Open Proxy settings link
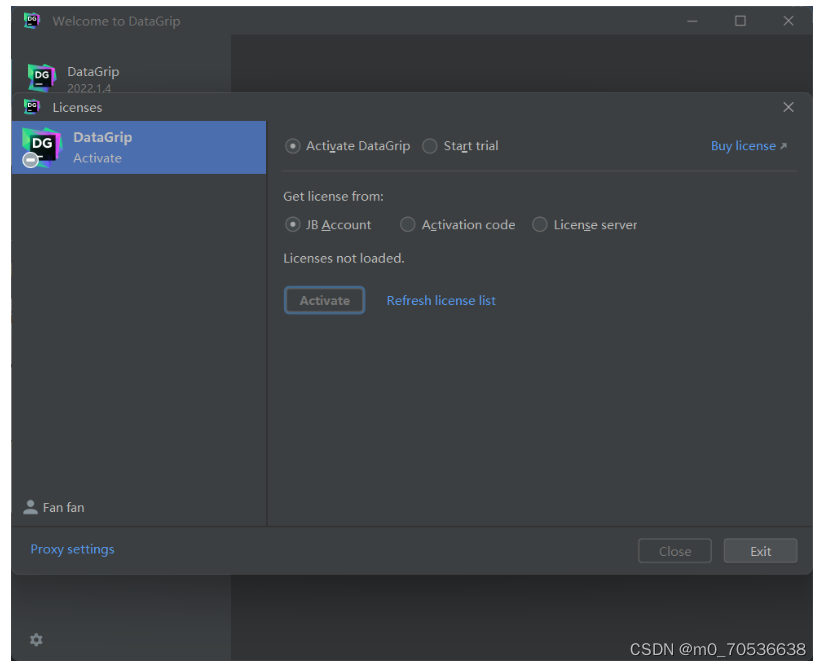The width and height of the screenshot is (822, 668). click(x=72, y=549)
